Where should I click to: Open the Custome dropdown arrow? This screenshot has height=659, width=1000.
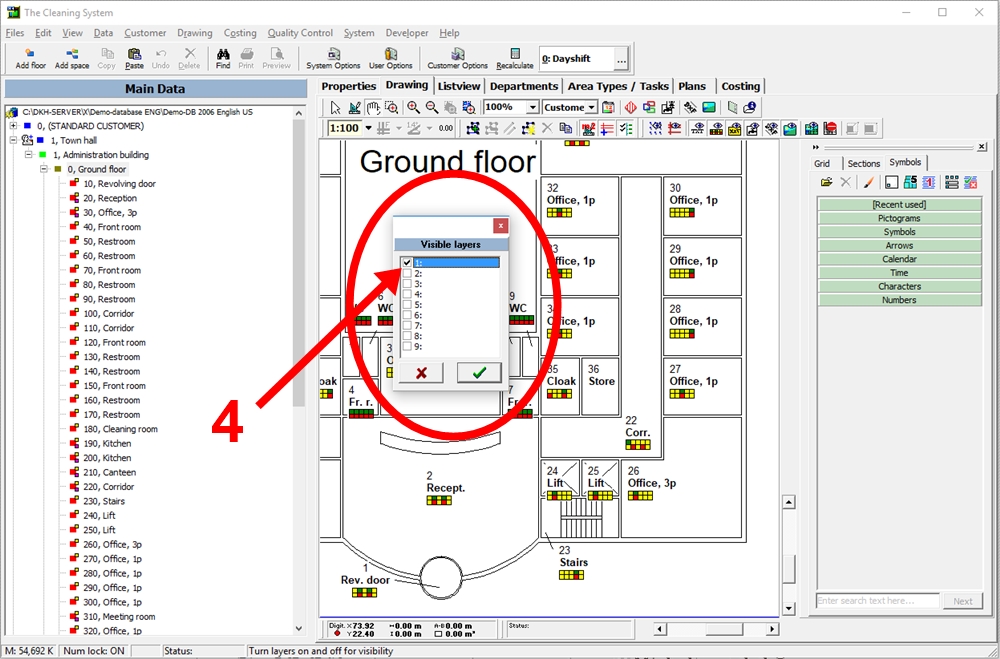592,107
